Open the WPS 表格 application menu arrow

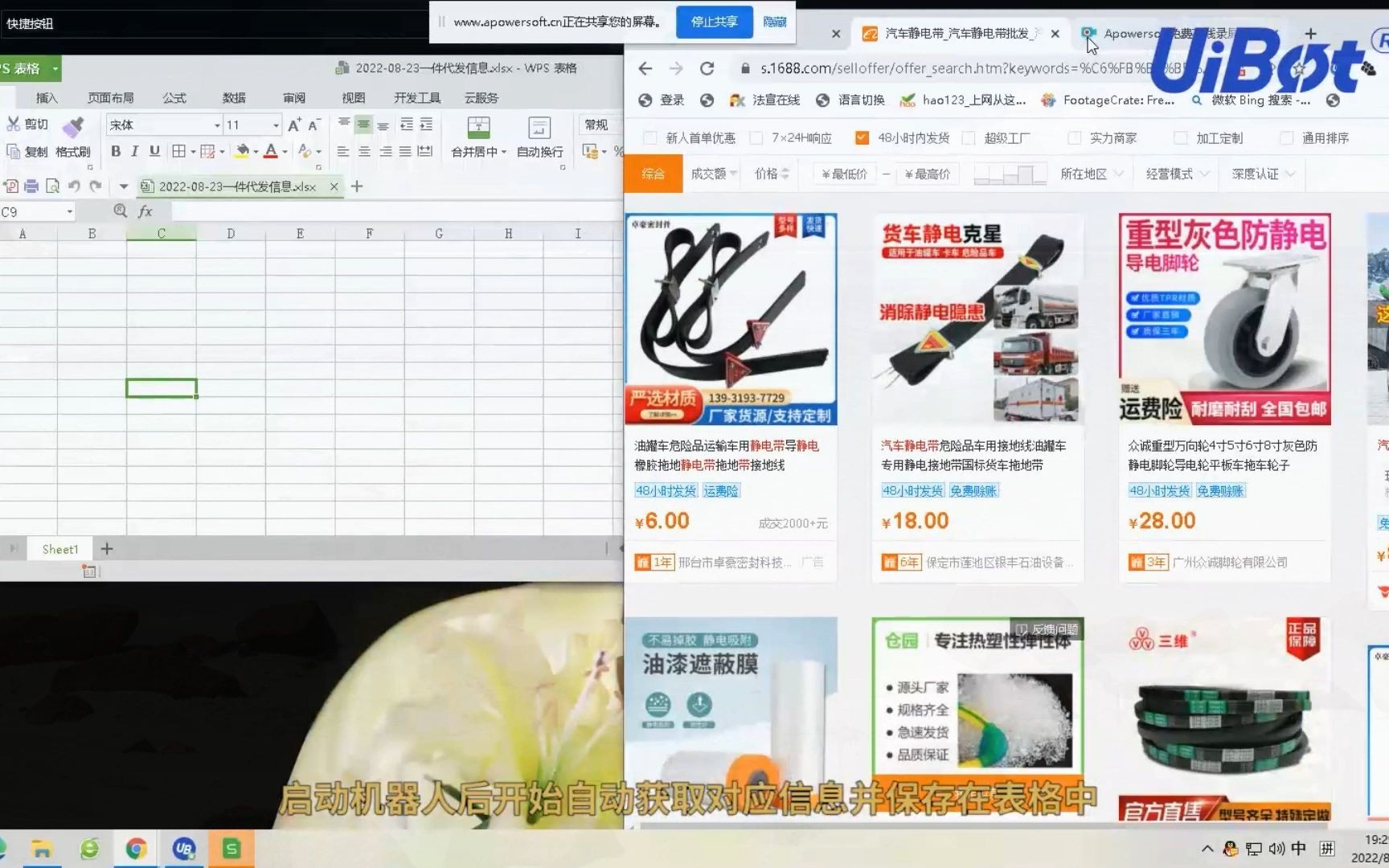(55, 69)
